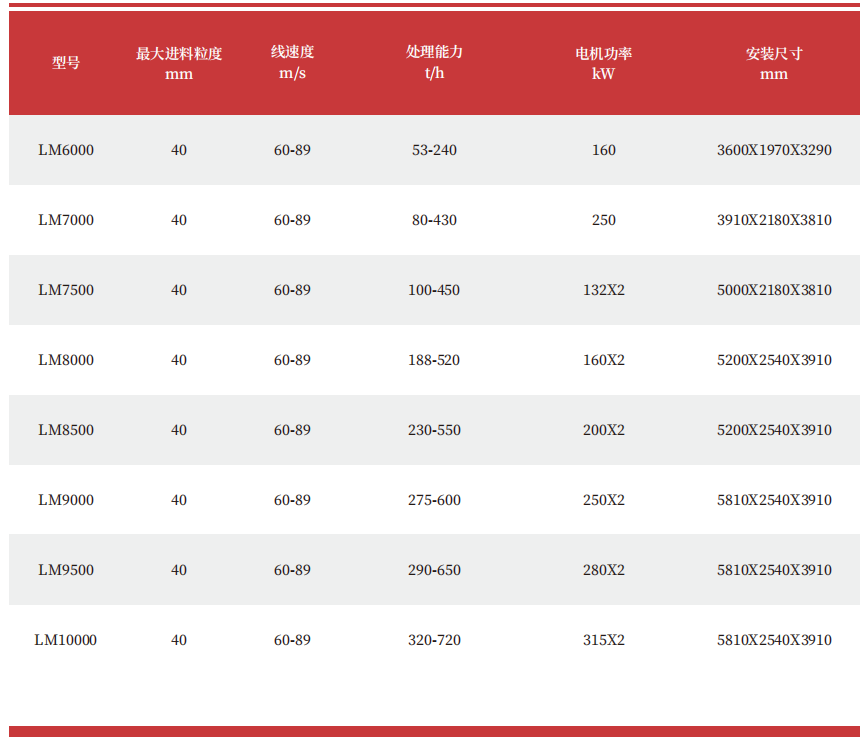This screenshot has width=867, height=748.
Task: Select the LM9000 model cell
Action: coord(66,500)
